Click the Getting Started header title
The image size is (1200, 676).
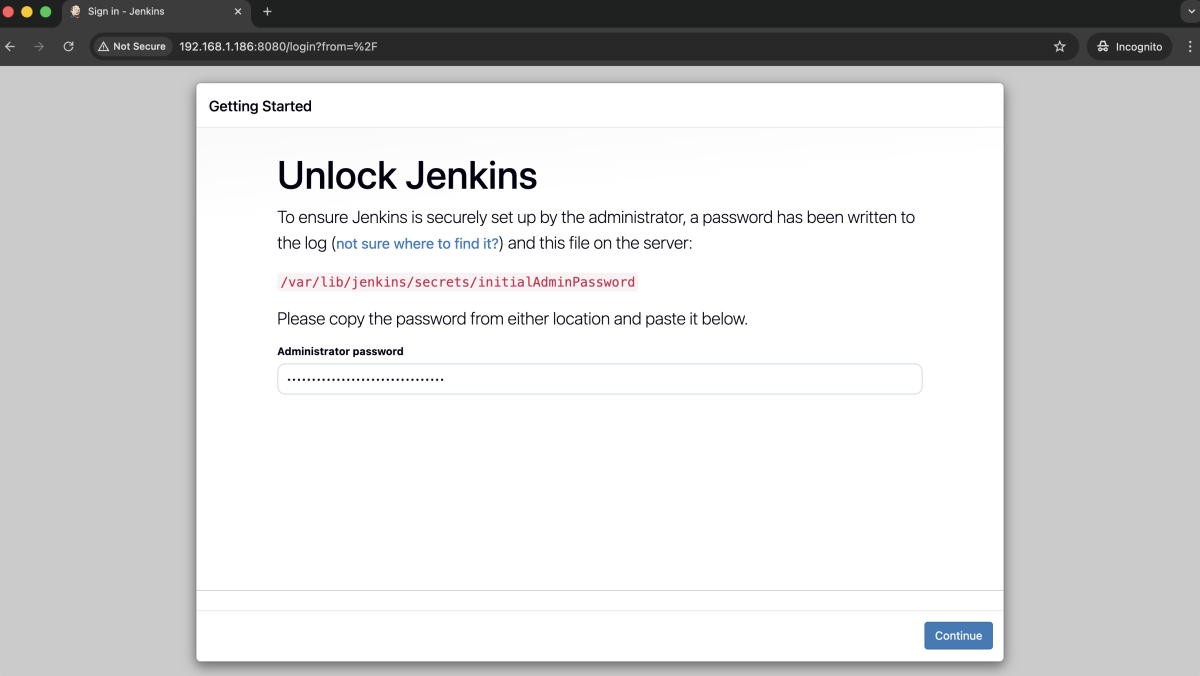[x=260, y=106]
